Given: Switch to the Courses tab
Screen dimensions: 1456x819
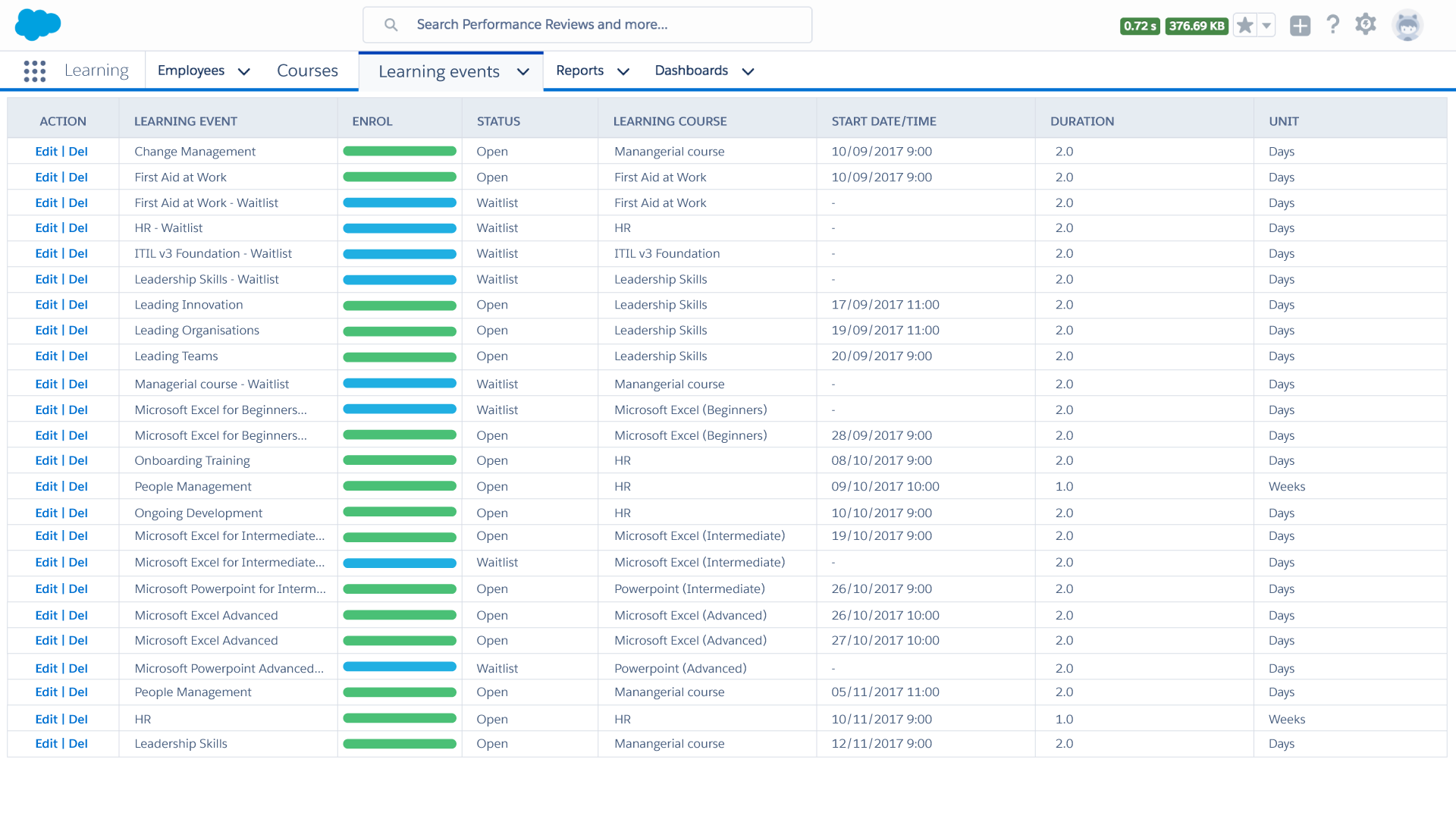Looking at the screenshot, I should (307, 71).
